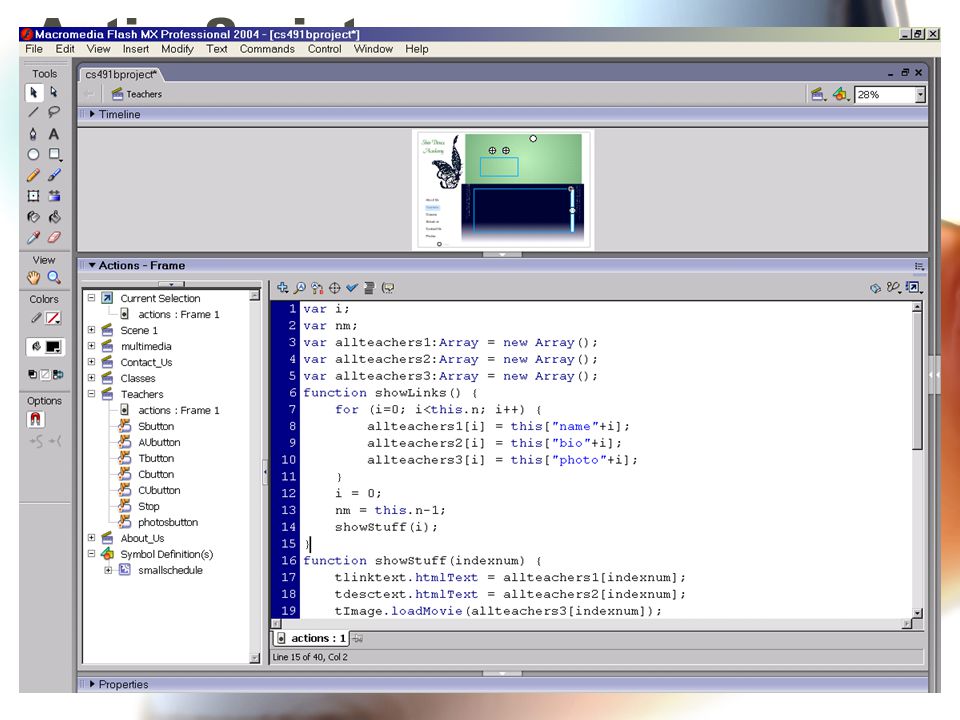Select the 'actions : 1' script tab
This screenshot has width=960, height=720.
point(311,639)
